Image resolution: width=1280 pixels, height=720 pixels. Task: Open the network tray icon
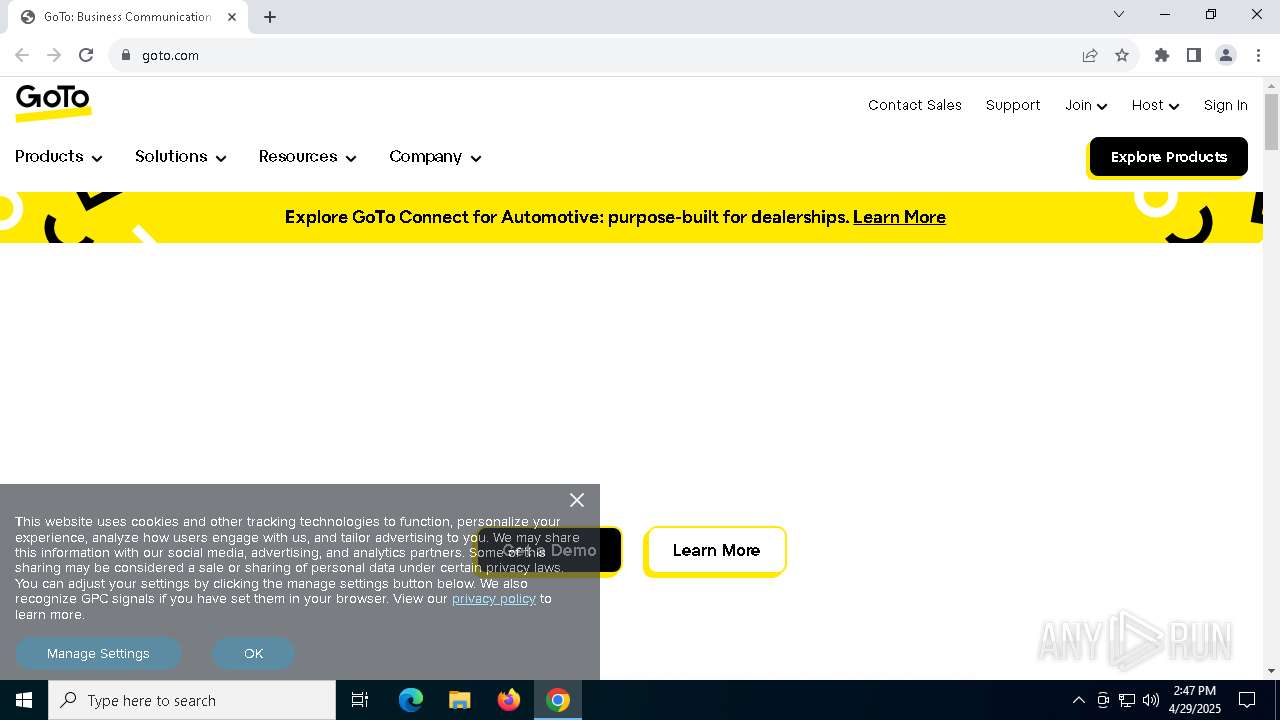1127,700
